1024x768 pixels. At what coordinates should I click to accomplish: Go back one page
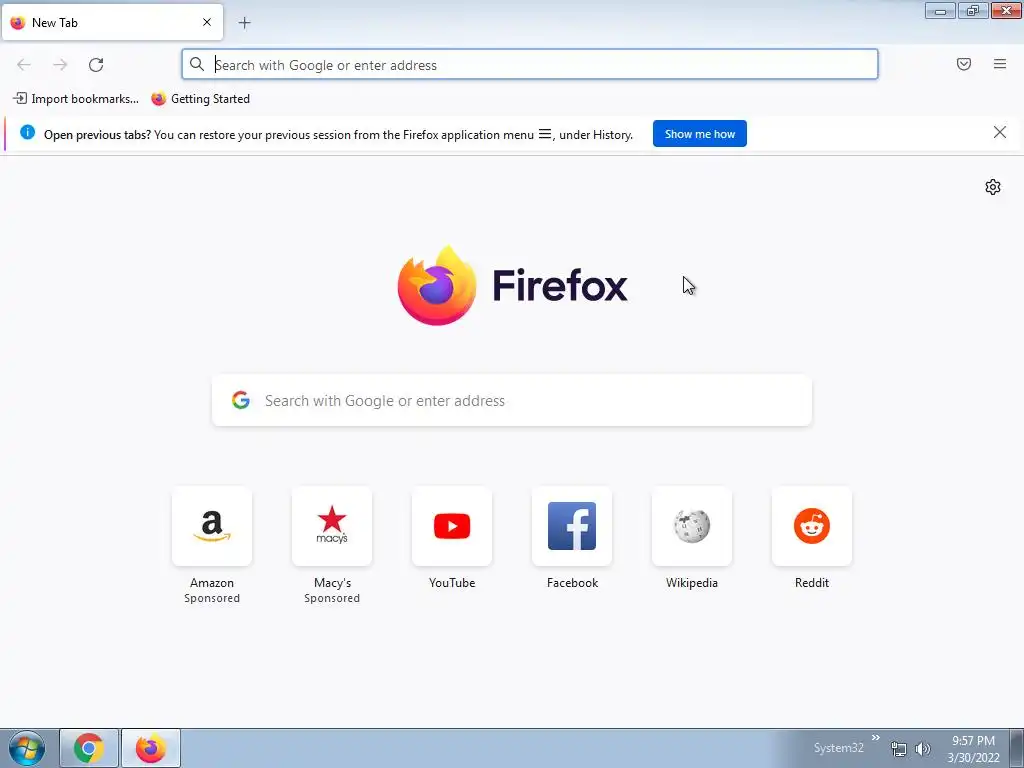point(24,65)
